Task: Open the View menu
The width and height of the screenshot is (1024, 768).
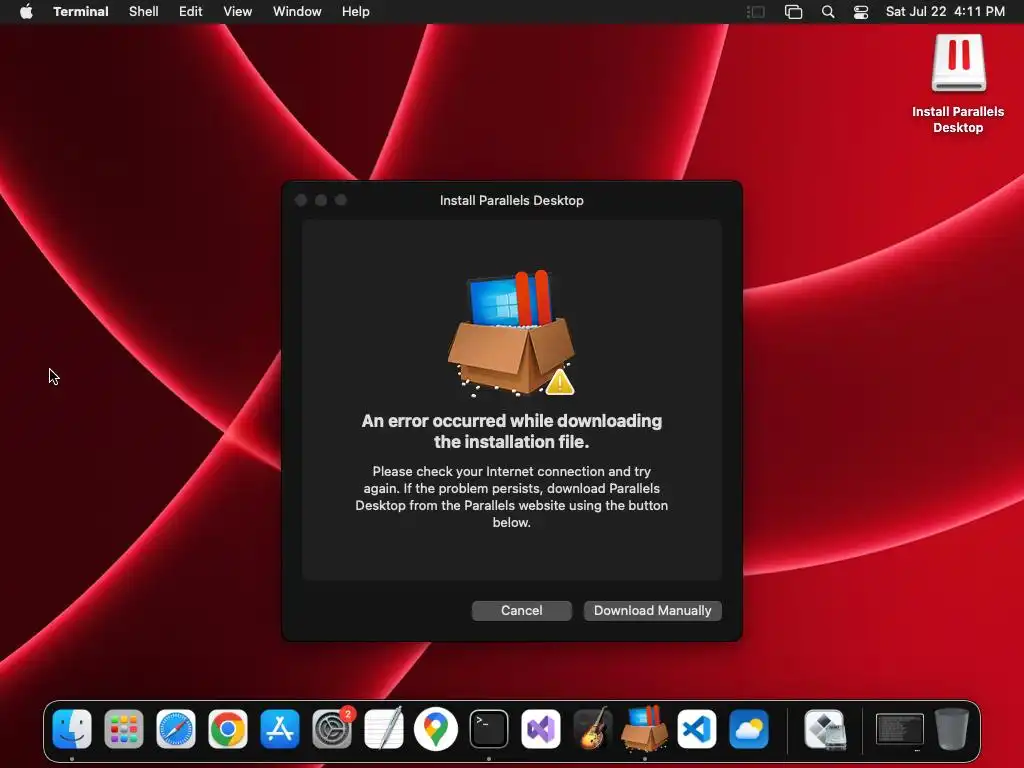Action: (238, 12)
